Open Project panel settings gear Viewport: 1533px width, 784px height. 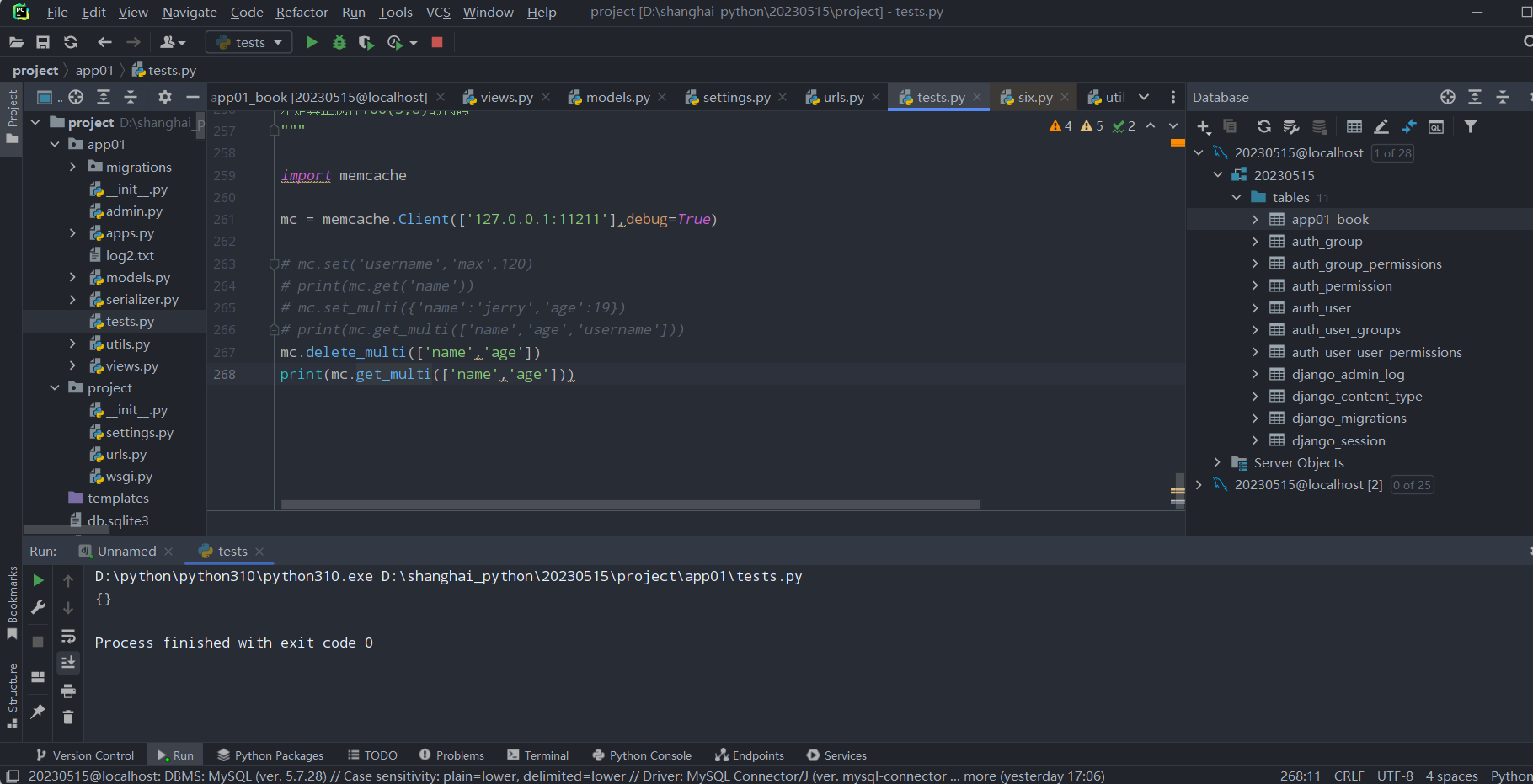(165, 97)
